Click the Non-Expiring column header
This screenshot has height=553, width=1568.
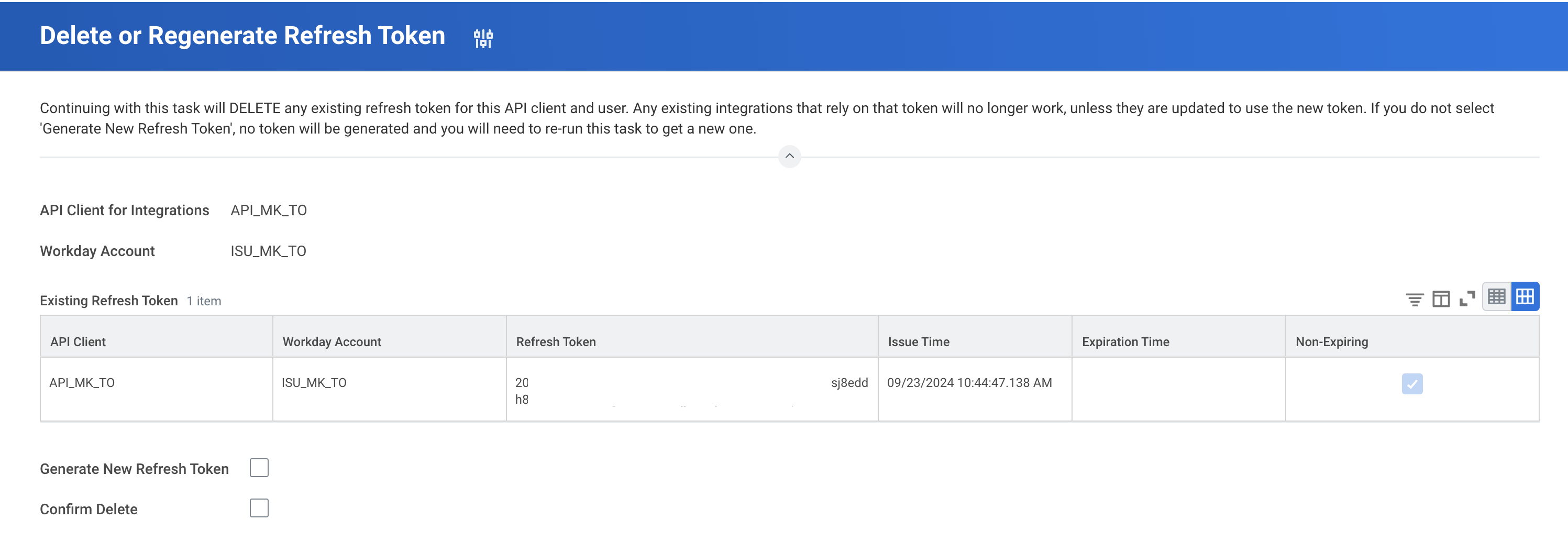(x=1331, y=342)
